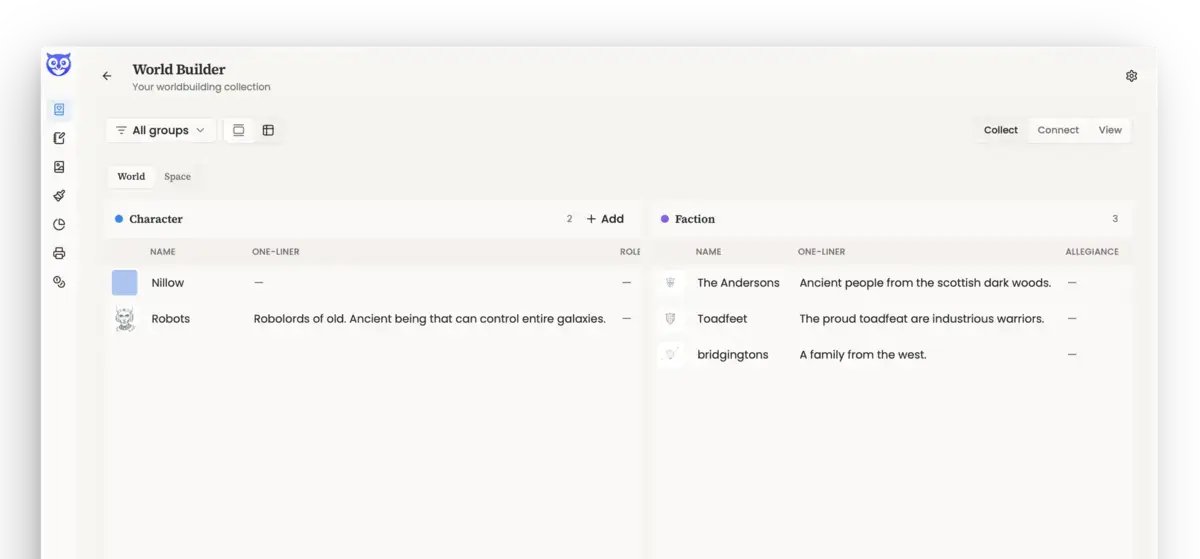Switch to the table layout view icon
Screen dimensions: 1200x559
coord(268,130)
